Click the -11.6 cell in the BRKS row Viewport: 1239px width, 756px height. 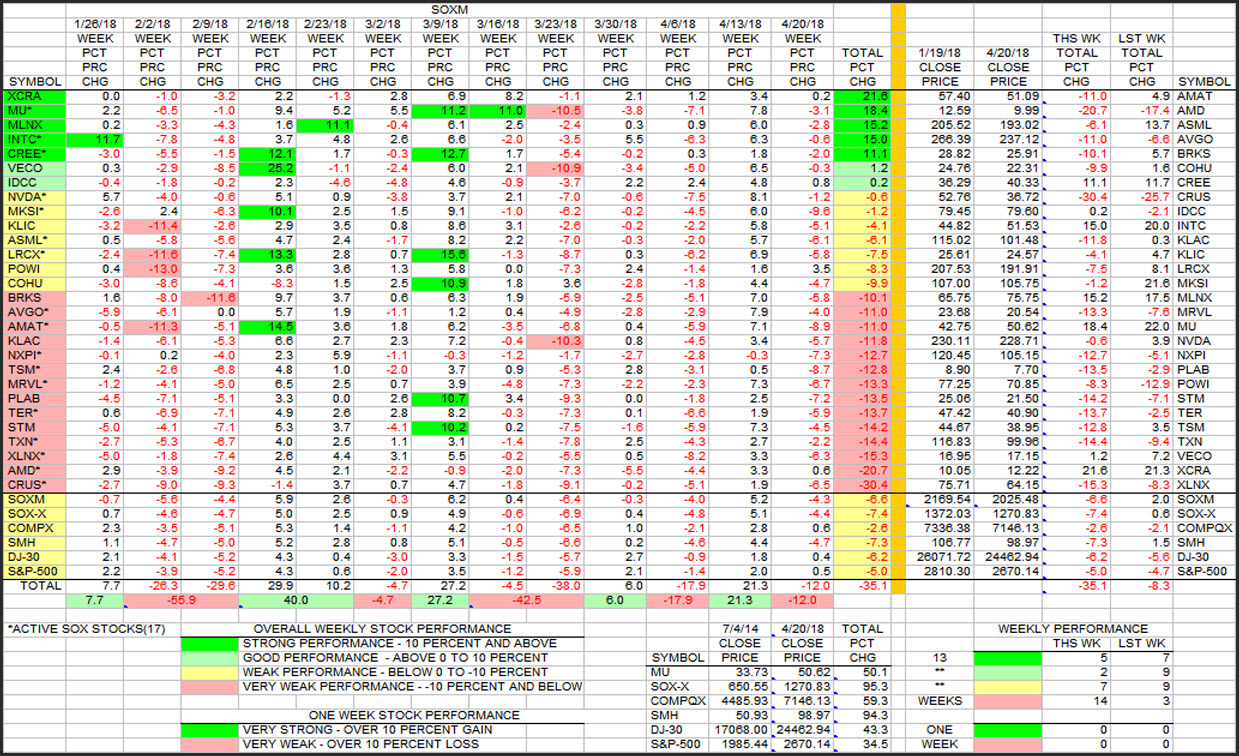click(x=209, y=298)
